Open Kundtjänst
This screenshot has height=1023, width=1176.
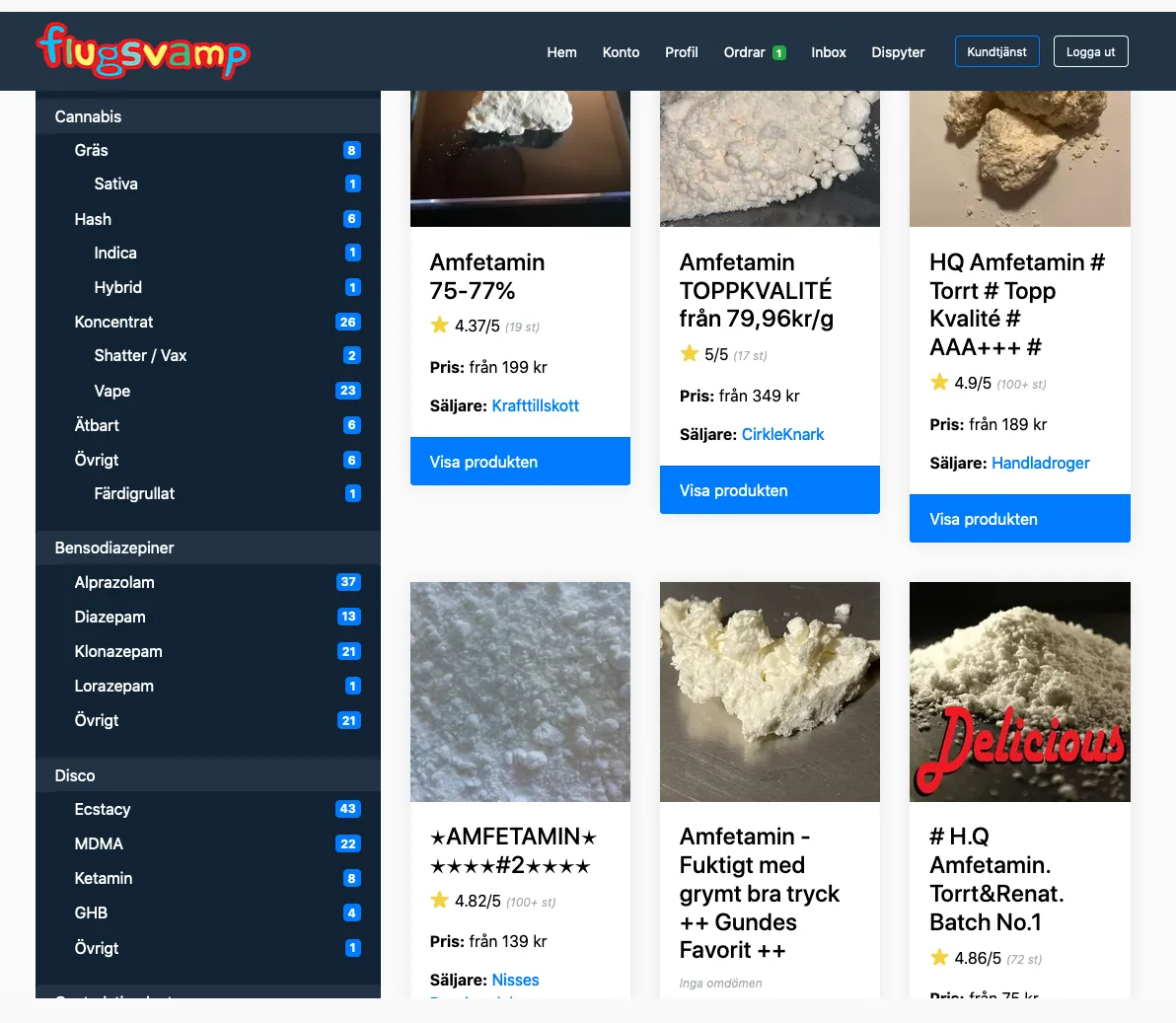[996, 51]
